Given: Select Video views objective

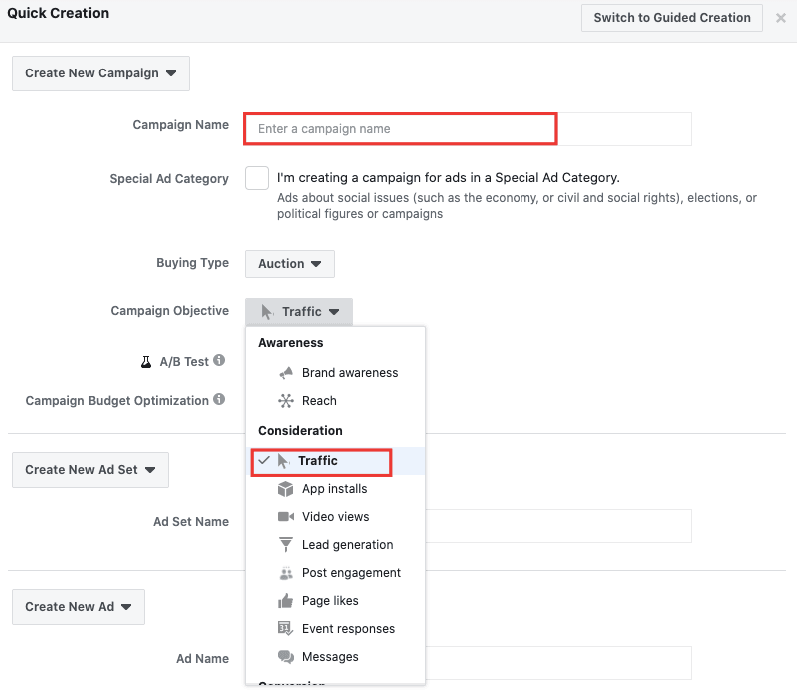Looking at the screenshot, I should pyautogui.click(x=335, y=517).
